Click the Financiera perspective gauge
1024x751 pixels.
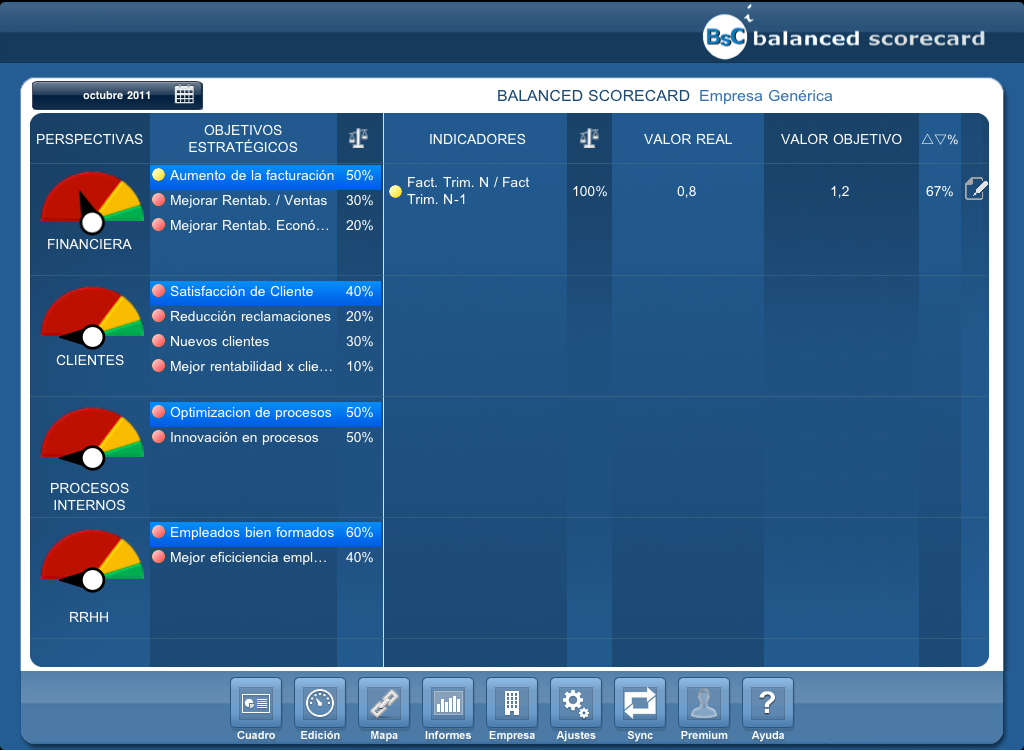click(91, 200)
